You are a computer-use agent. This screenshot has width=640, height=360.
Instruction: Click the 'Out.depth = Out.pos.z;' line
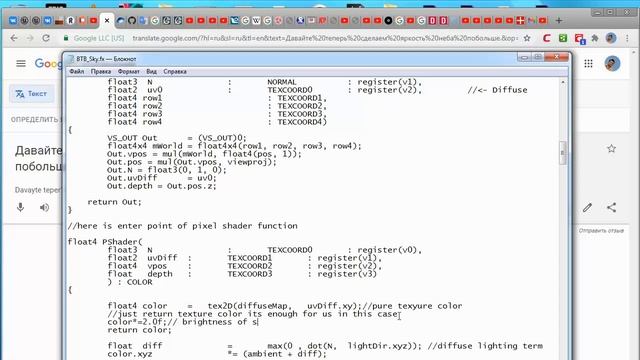(x=162, y=186)
